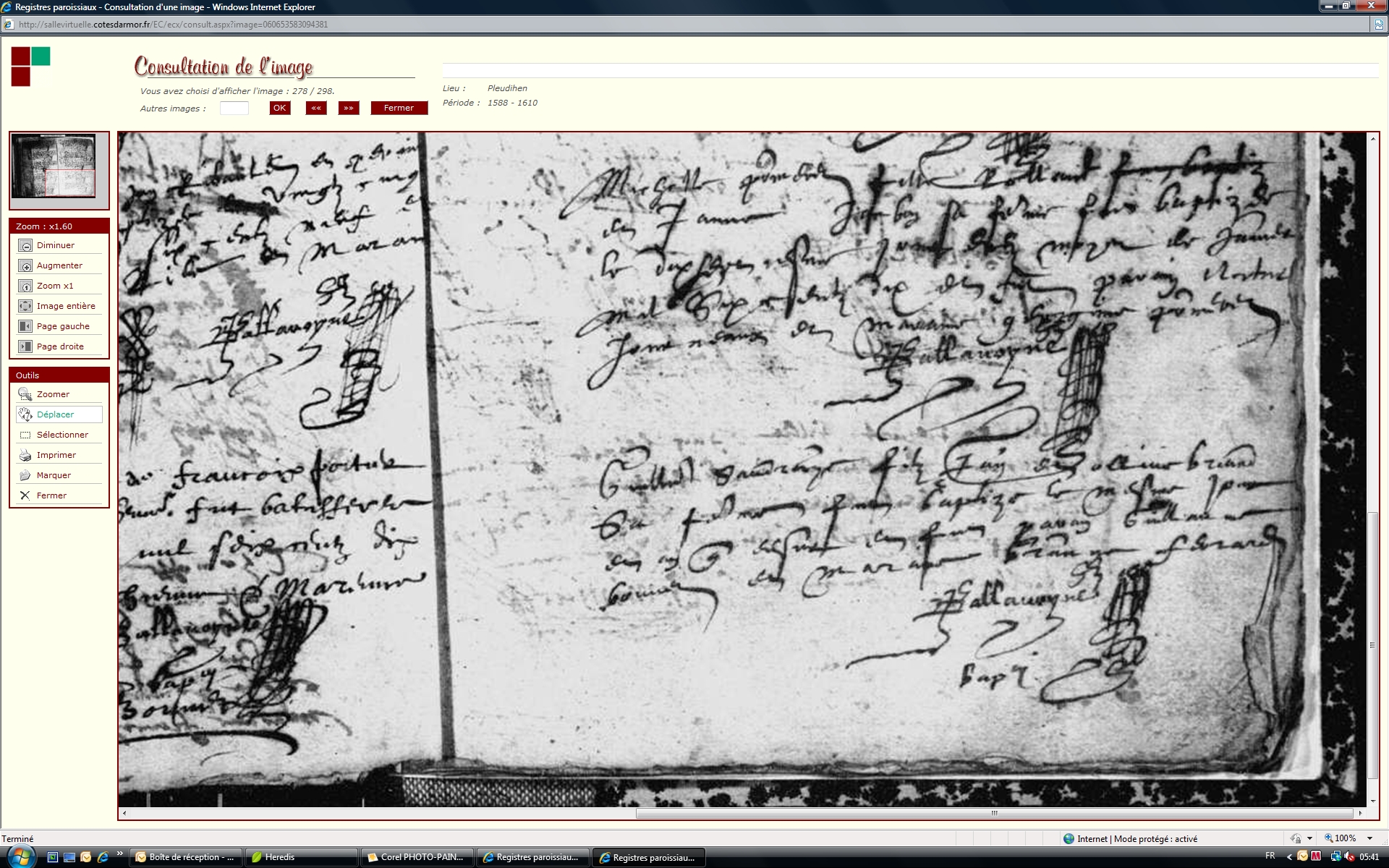Display the right page with Page droite icon

25,347
